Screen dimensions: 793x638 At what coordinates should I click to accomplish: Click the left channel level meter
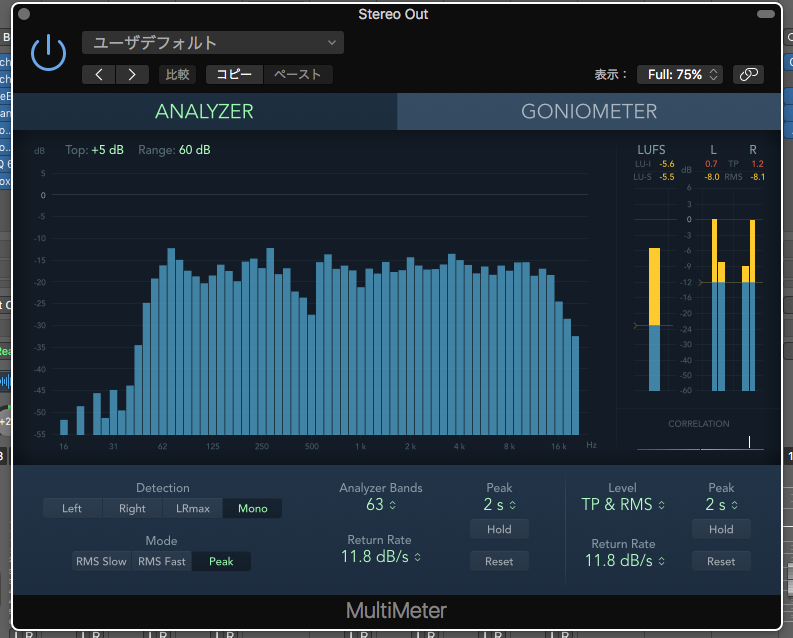(718, 305)
